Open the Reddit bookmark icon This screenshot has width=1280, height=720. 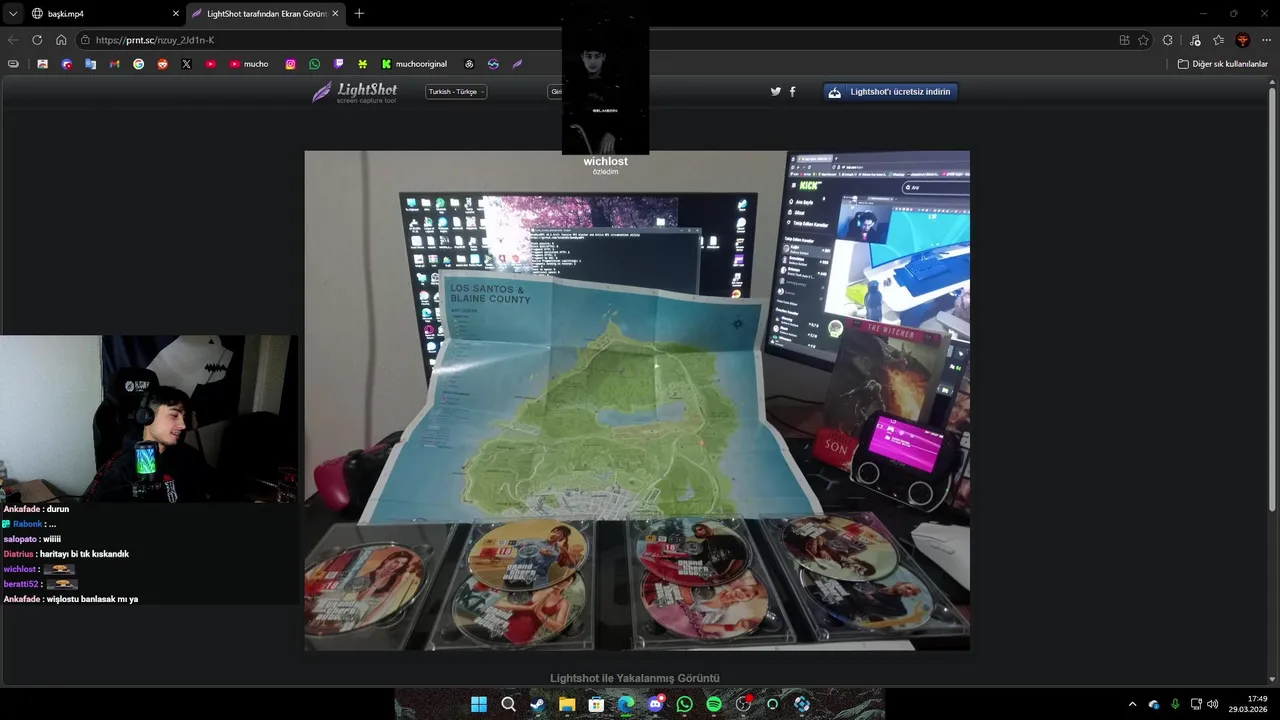click(162, 64)
